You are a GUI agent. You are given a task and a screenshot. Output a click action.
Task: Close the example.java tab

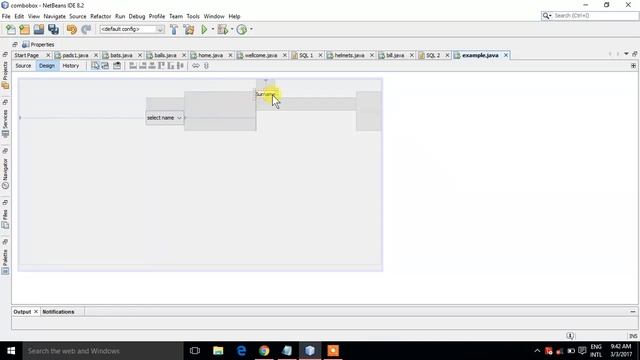pos(506,55)
